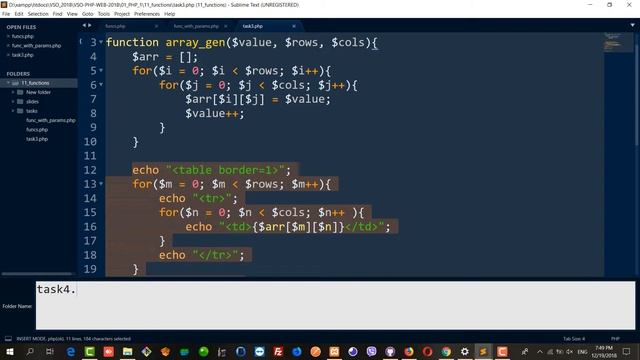
Task: Switch to Sublime Text taskbar icon
Action: coord(483,351)
